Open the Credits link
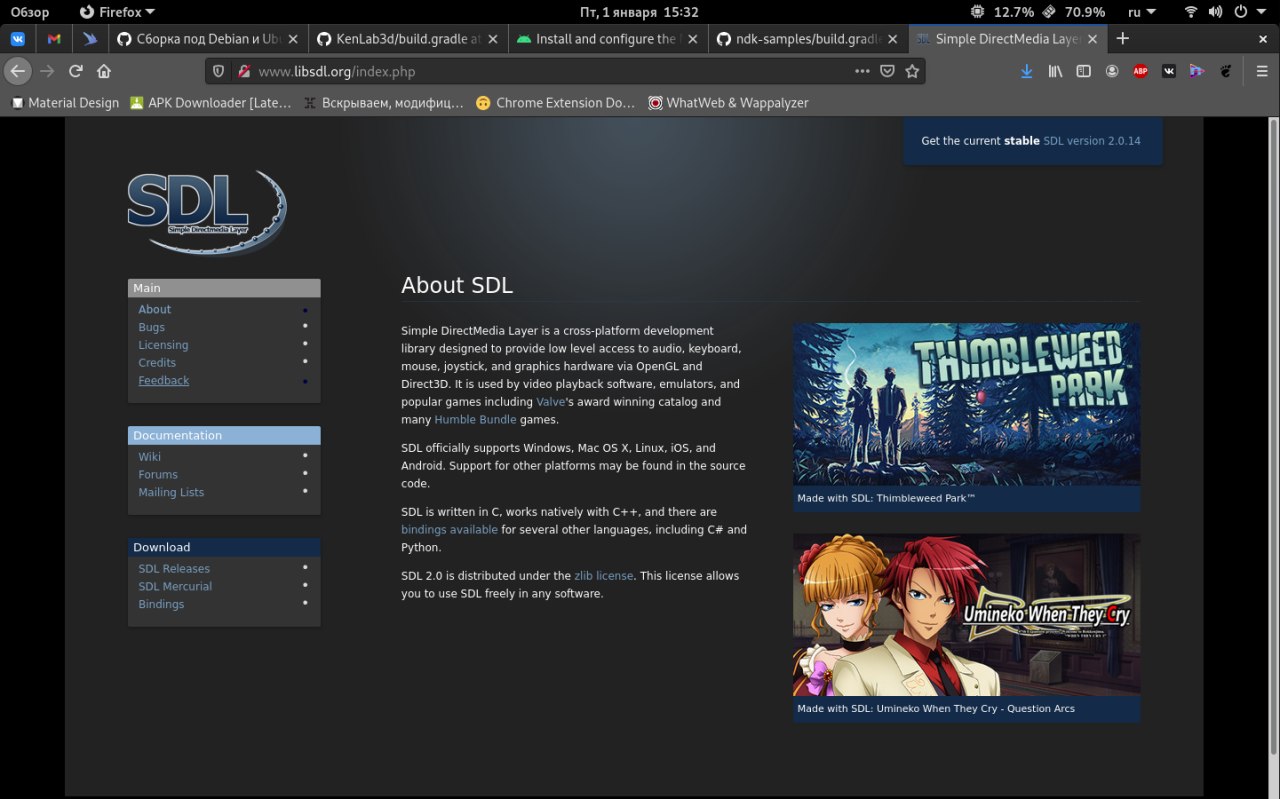The height and width of the screenshot is (799, 1280). (x=157, y=363)
